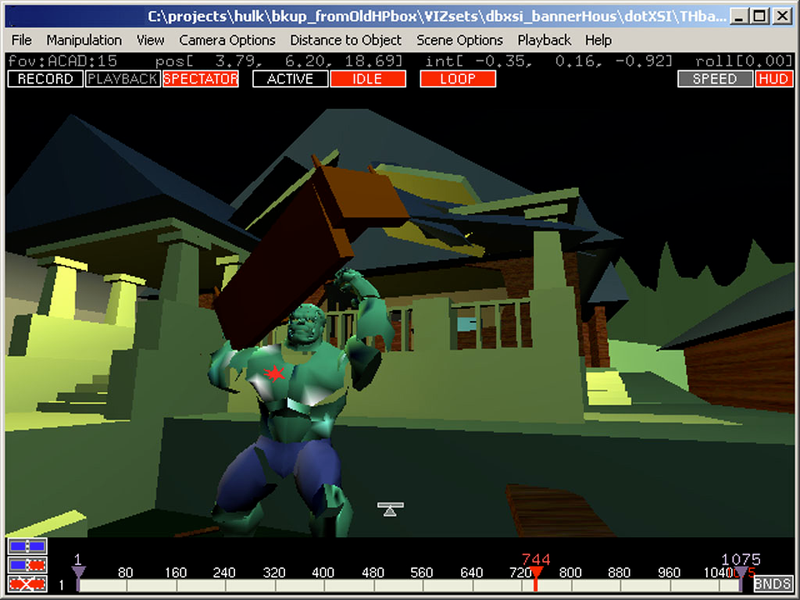Click the "int[" interest vector readout
The width and height of the screenshot is (800, 600).
click(549, 61)
